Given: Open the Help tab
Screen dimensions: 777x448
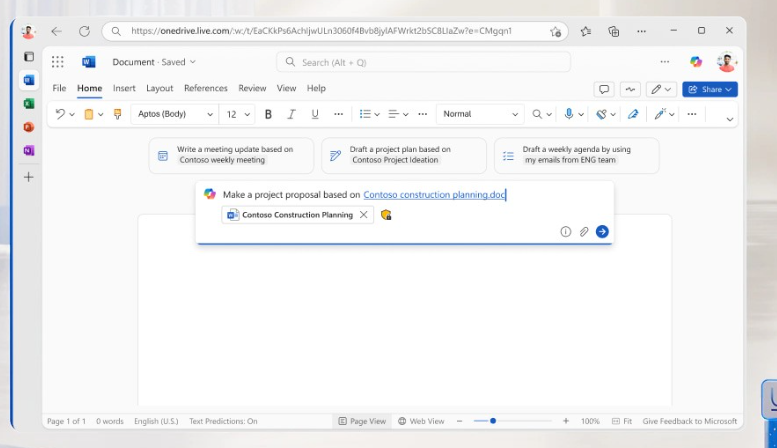Looking at the screenshot, I should [316, 88].
